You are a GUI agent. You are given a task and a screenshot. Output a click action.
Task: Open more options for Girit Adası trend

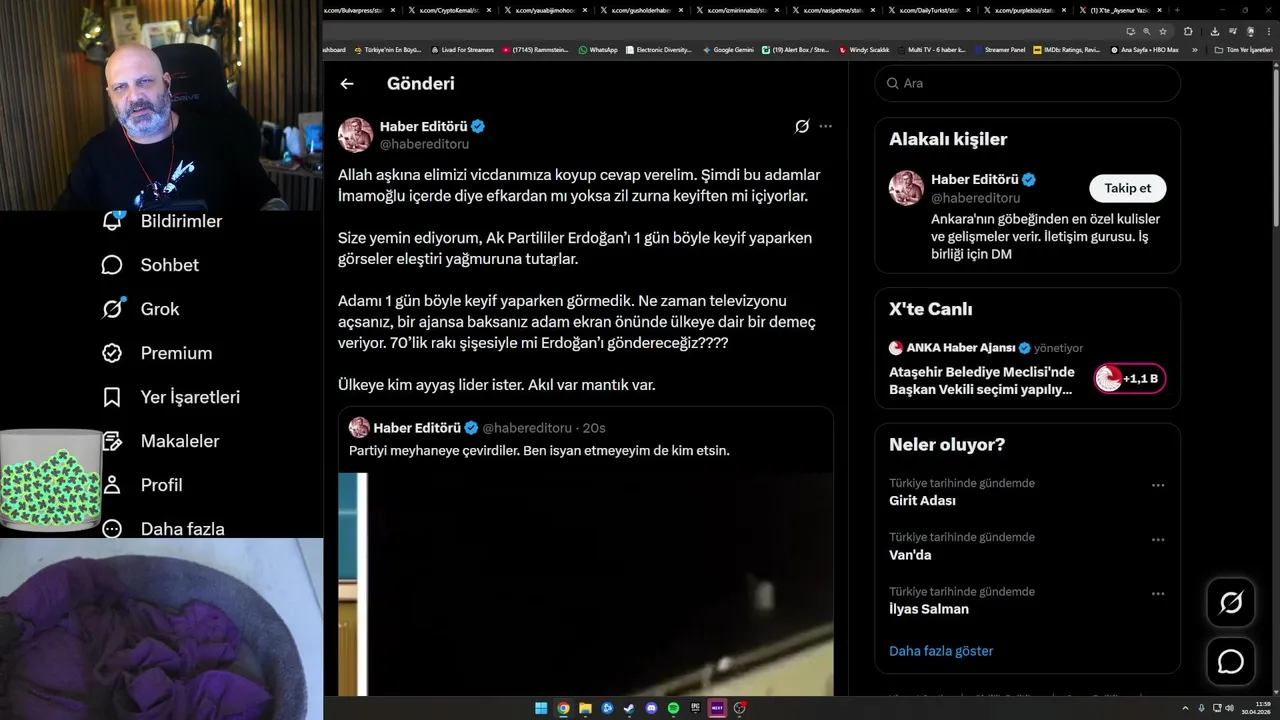point(1158,485)
